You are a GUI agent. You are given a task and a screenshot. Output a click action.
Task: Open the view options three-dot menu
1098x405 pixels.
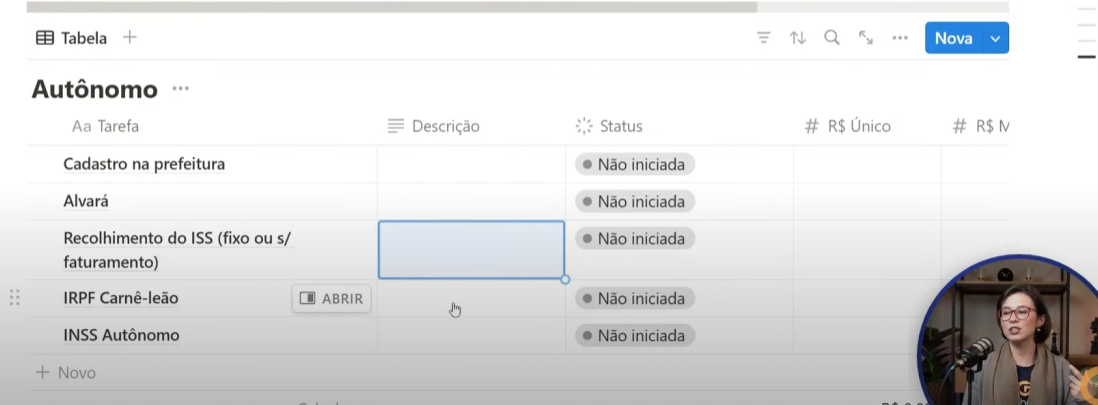tap(901, 38)
